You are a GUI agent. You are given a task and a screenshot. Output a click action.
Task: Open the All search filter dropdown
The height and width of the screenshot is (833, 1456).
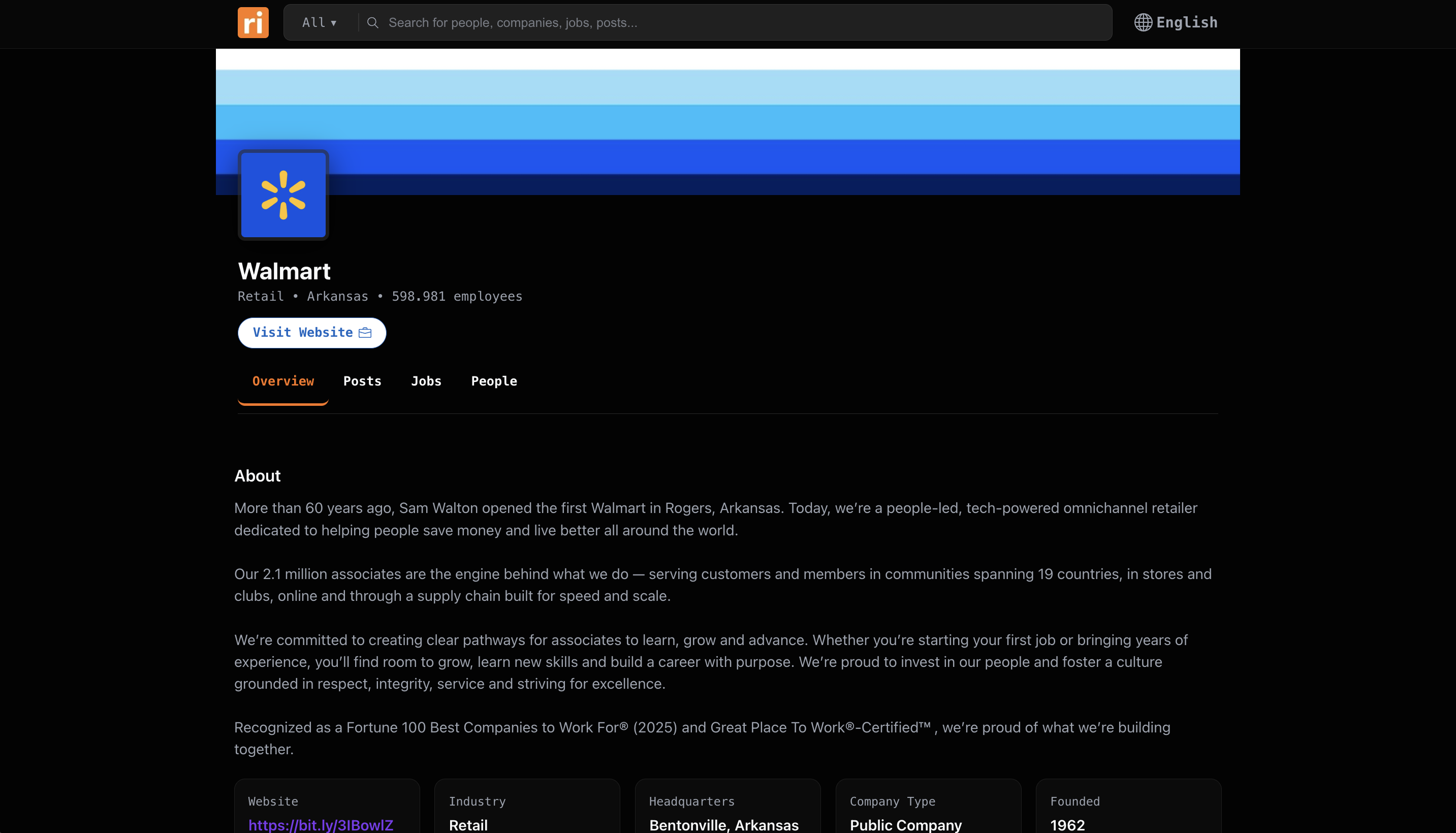319,23
